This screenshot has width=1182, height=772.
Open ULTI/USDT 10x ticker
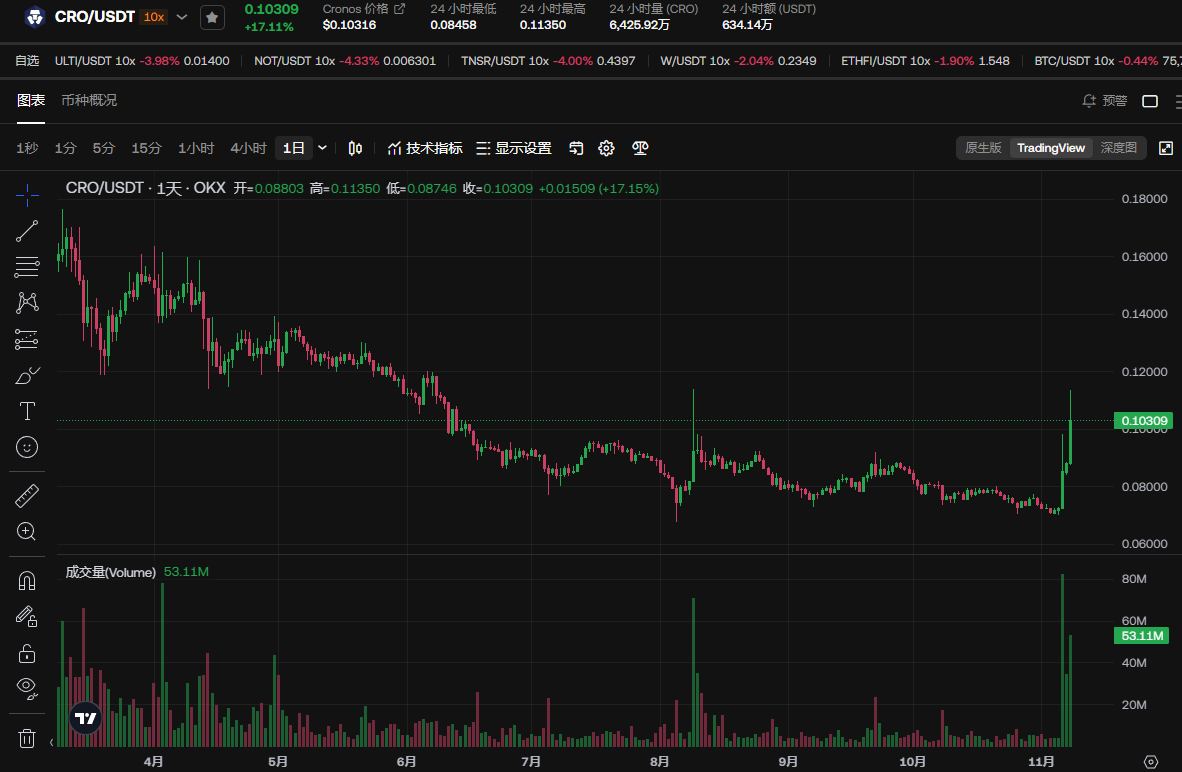(142, 61)
